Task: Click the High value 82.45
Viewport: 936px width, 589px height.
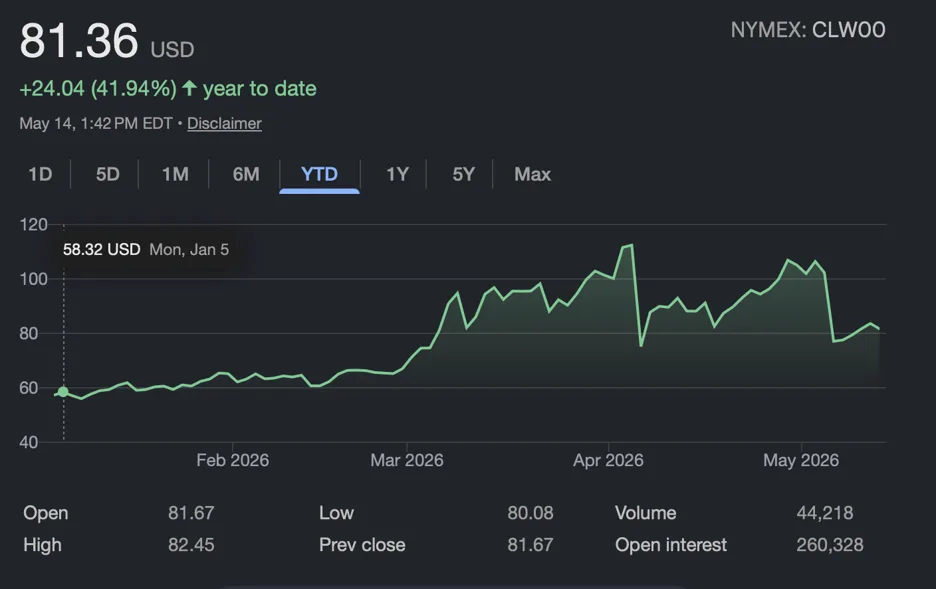Action: [x=191, y=545]
